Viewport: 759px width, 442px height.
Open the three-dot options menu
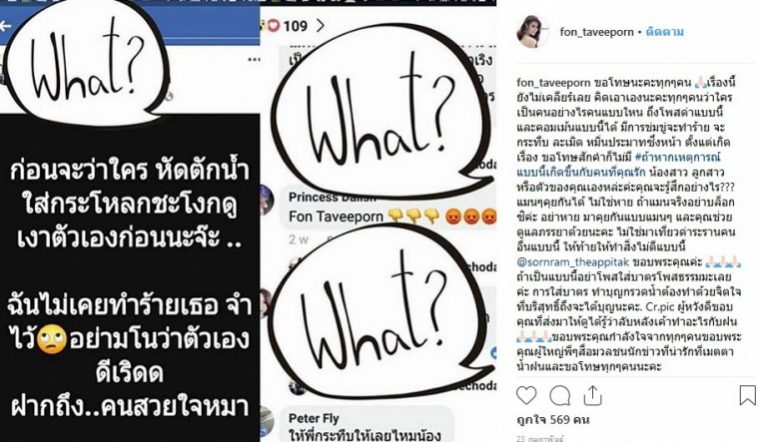(x=254, y=60)
